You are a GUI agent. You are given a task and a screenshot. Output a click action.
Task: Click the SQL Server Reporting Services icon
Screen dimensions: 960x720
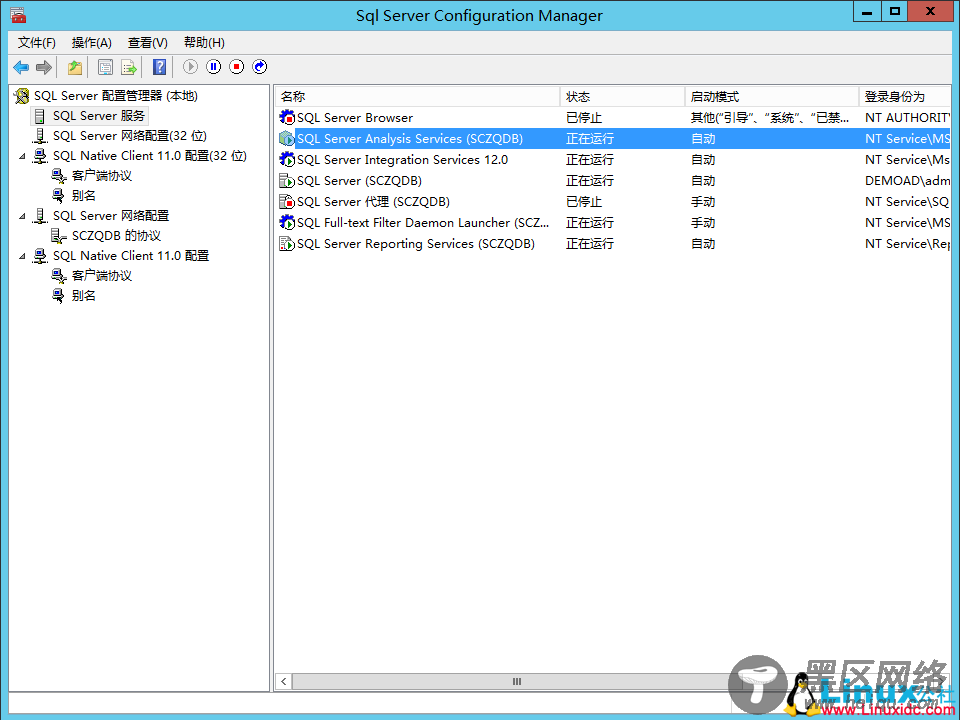pos(287,244)
